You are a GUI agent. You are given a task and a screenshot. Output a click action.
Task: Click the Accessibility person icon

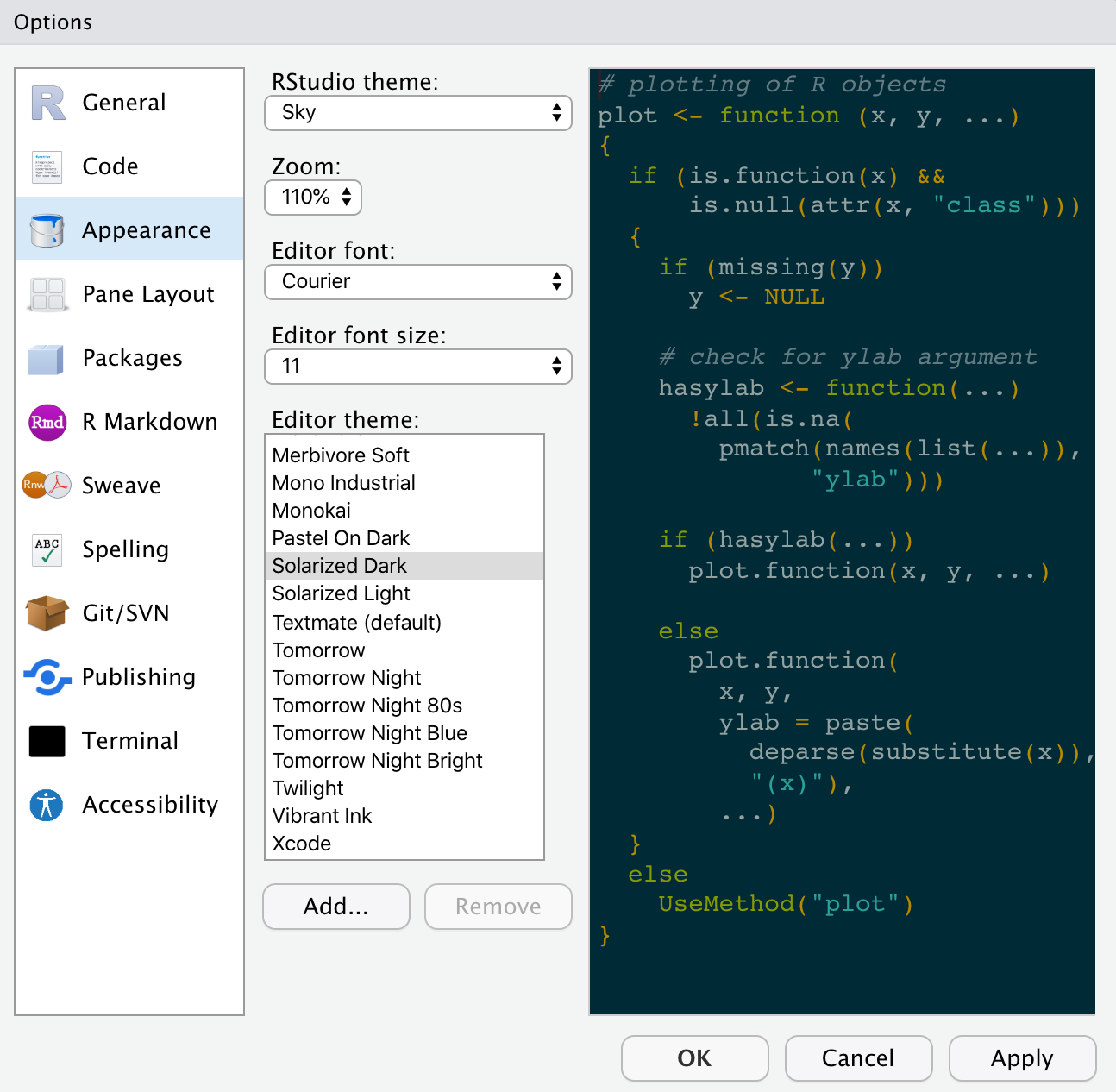point(47,805)
